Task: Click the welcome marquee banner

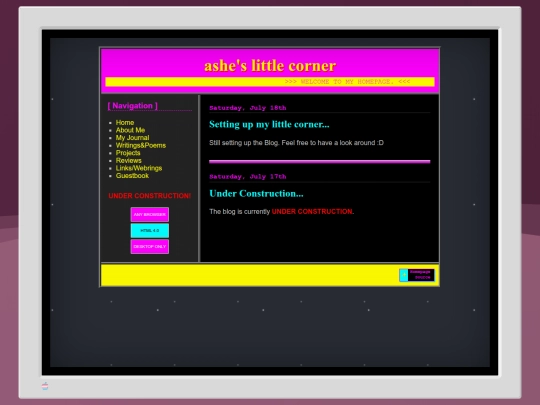Action: pos(270,82)
